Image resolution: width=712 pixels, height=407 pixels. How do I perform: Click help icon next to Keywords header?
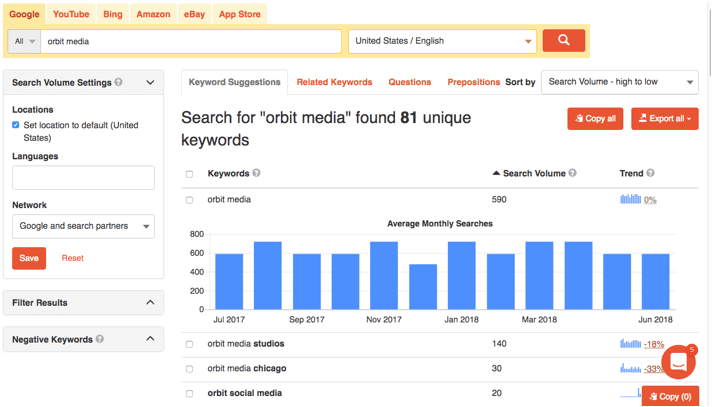tap(257, 173)
